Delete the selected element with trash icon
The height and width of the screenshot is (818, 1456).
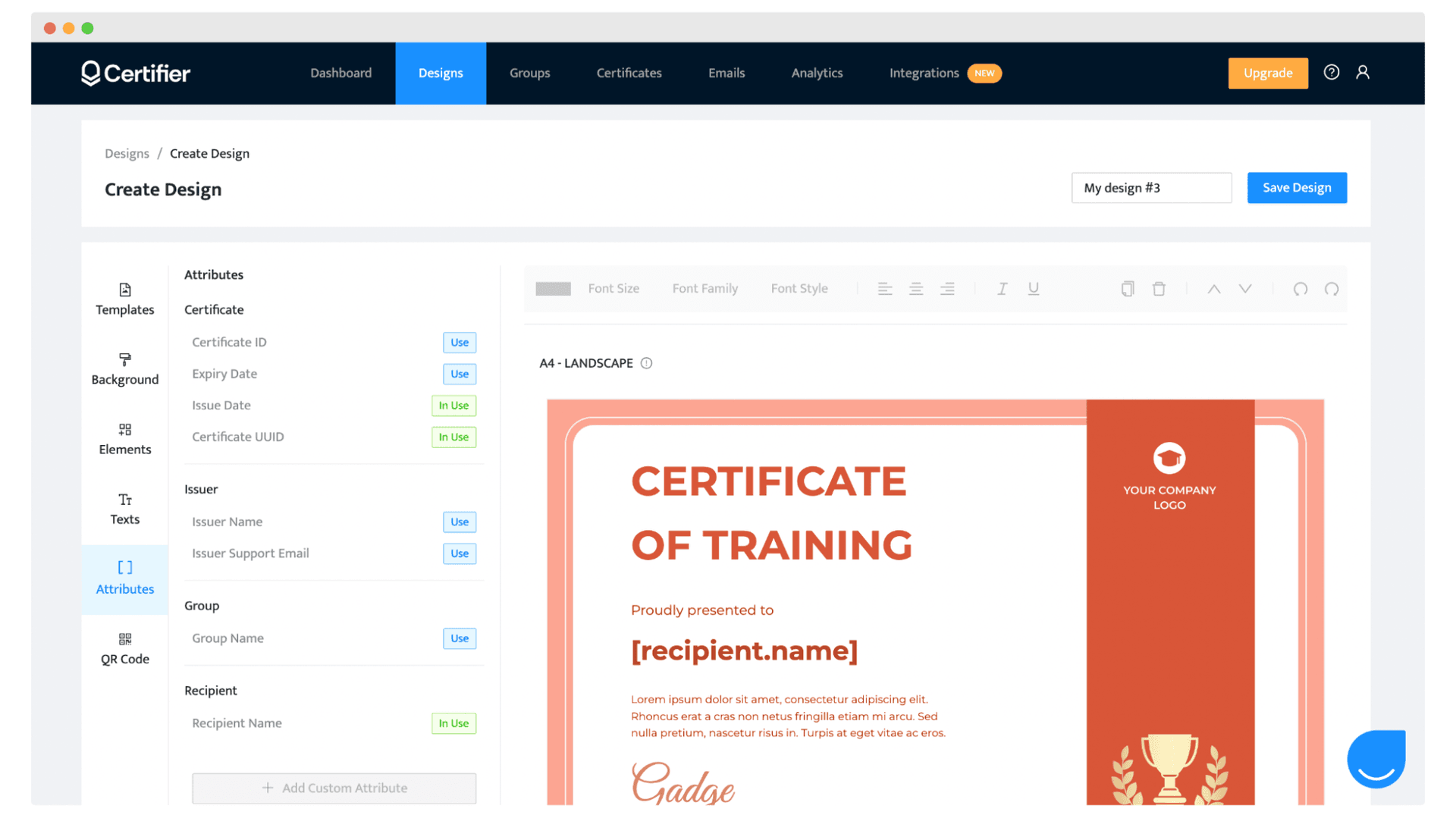(x=1159, y=289)
